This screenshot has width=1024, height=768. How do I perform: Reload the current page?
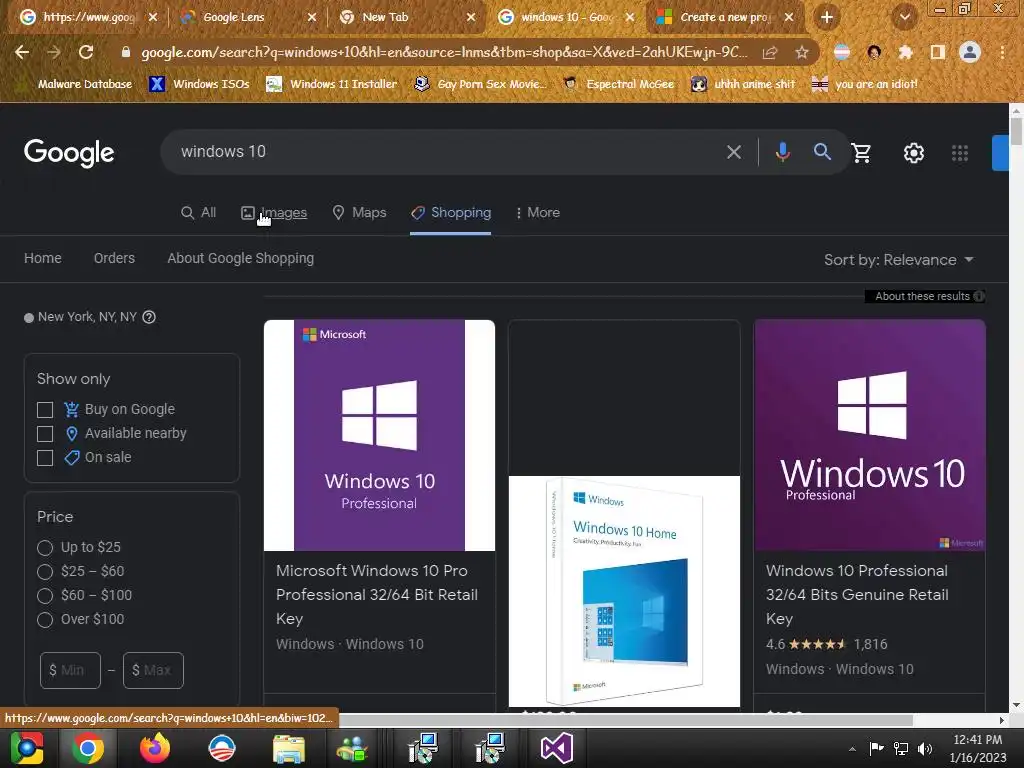coord(86,52)
